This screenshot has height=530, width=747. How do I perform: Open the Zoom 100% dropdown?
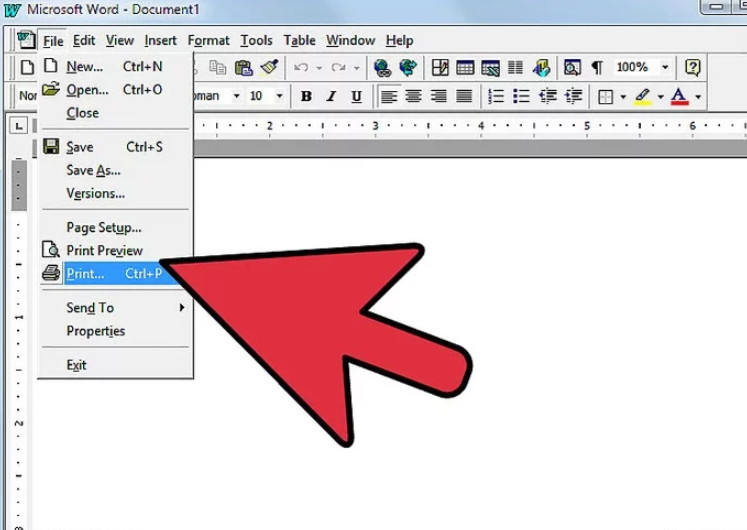[x=665, y=68]
